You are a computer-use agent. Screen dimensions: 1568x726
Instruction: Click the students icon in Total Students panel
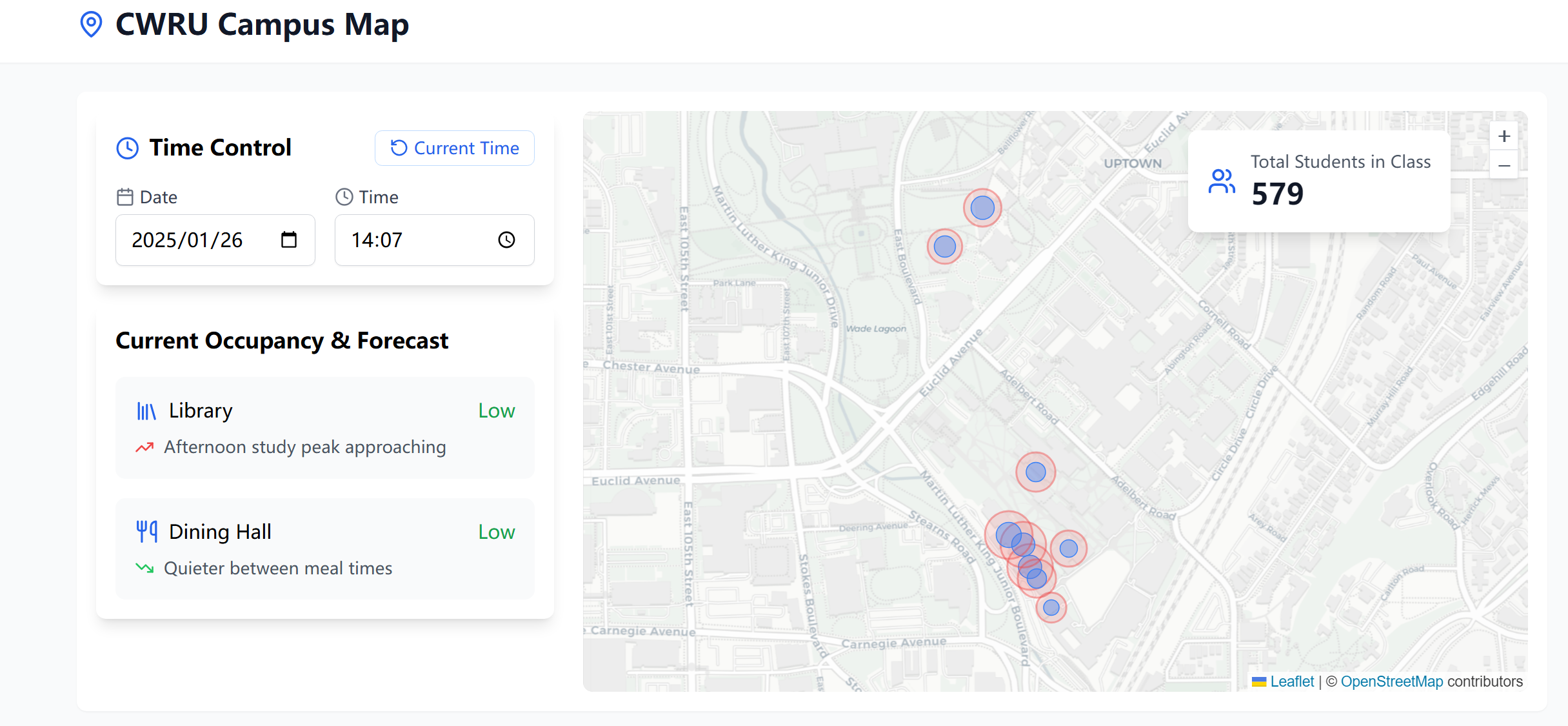(1221, 181)
